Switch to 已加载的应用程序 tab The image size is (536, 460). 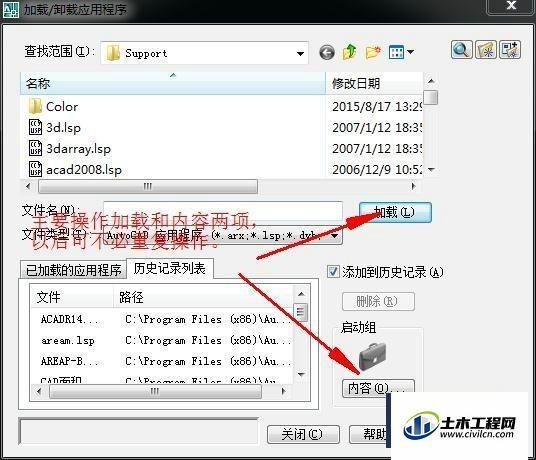click(73, 270)
